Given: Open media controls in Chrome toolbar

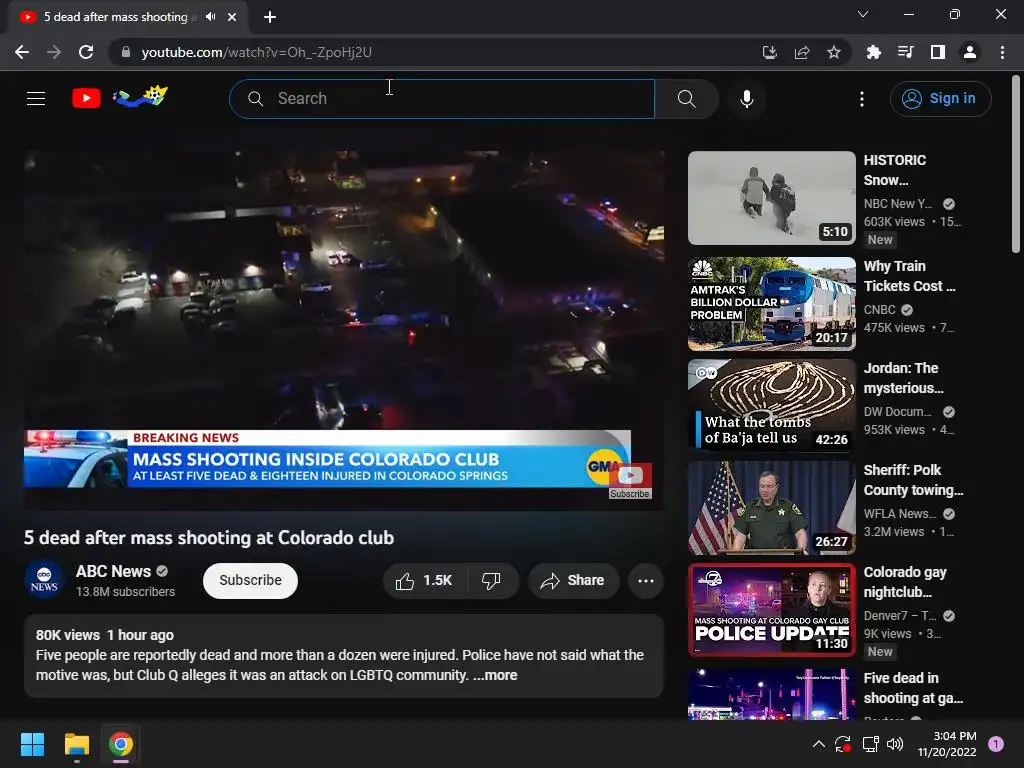Looking at the screenshot, I should pyautogui.click(x=905, y=52).
